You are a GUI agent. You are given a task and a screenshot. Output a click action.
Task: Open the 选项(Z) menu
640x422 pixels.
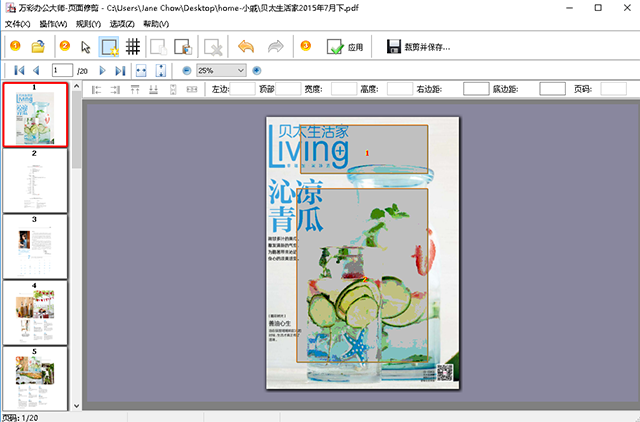(x=122, y=23)
